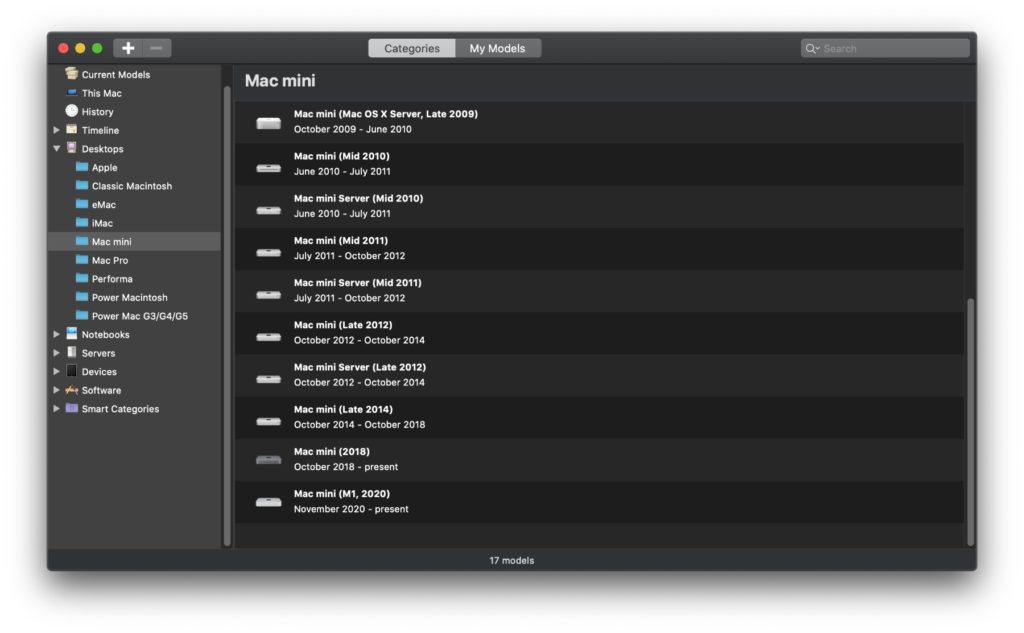The image size is (1024, 633).
Task: Click the model list vertical scrollbar
Action: coord(970,421)
